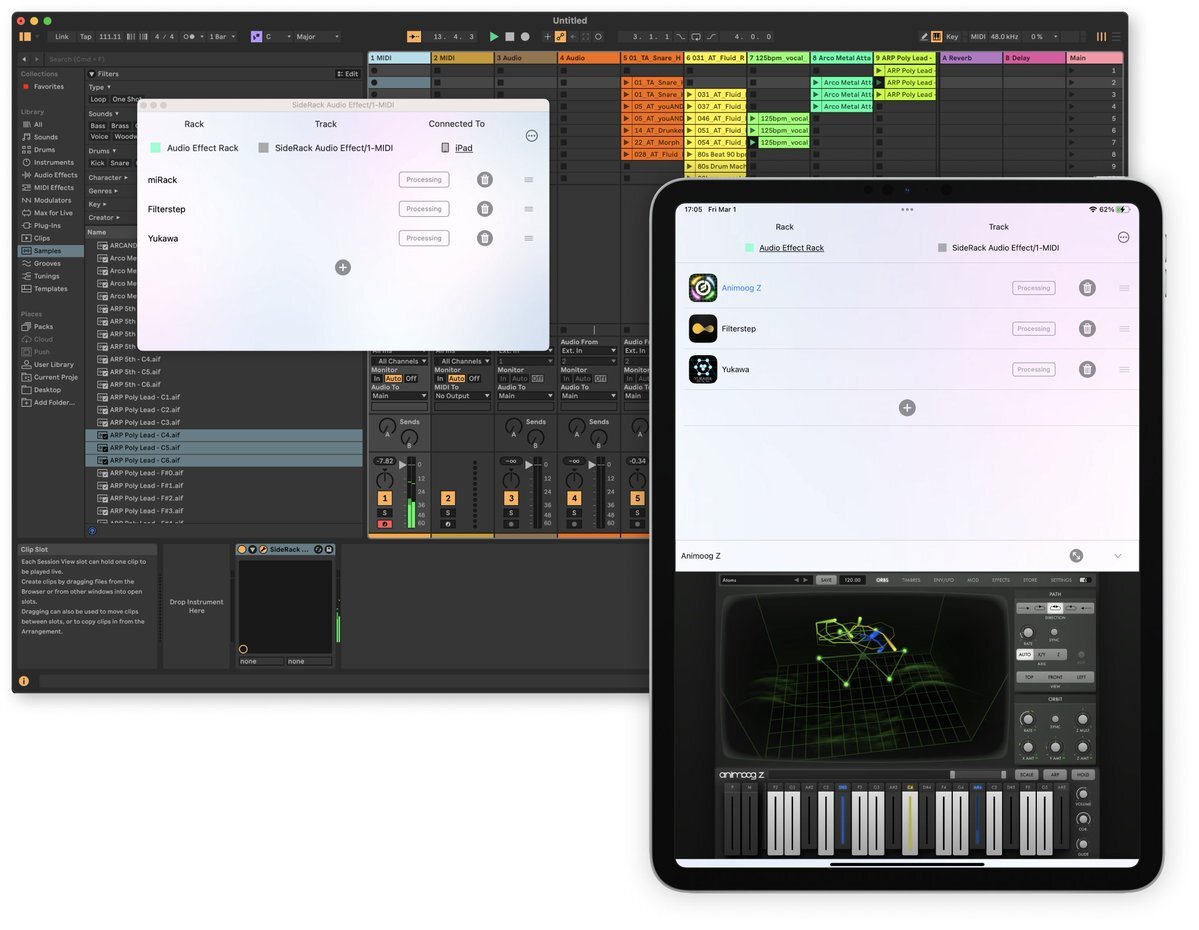
Task: Toggle track 1 activator button
Action: (385, 498)
